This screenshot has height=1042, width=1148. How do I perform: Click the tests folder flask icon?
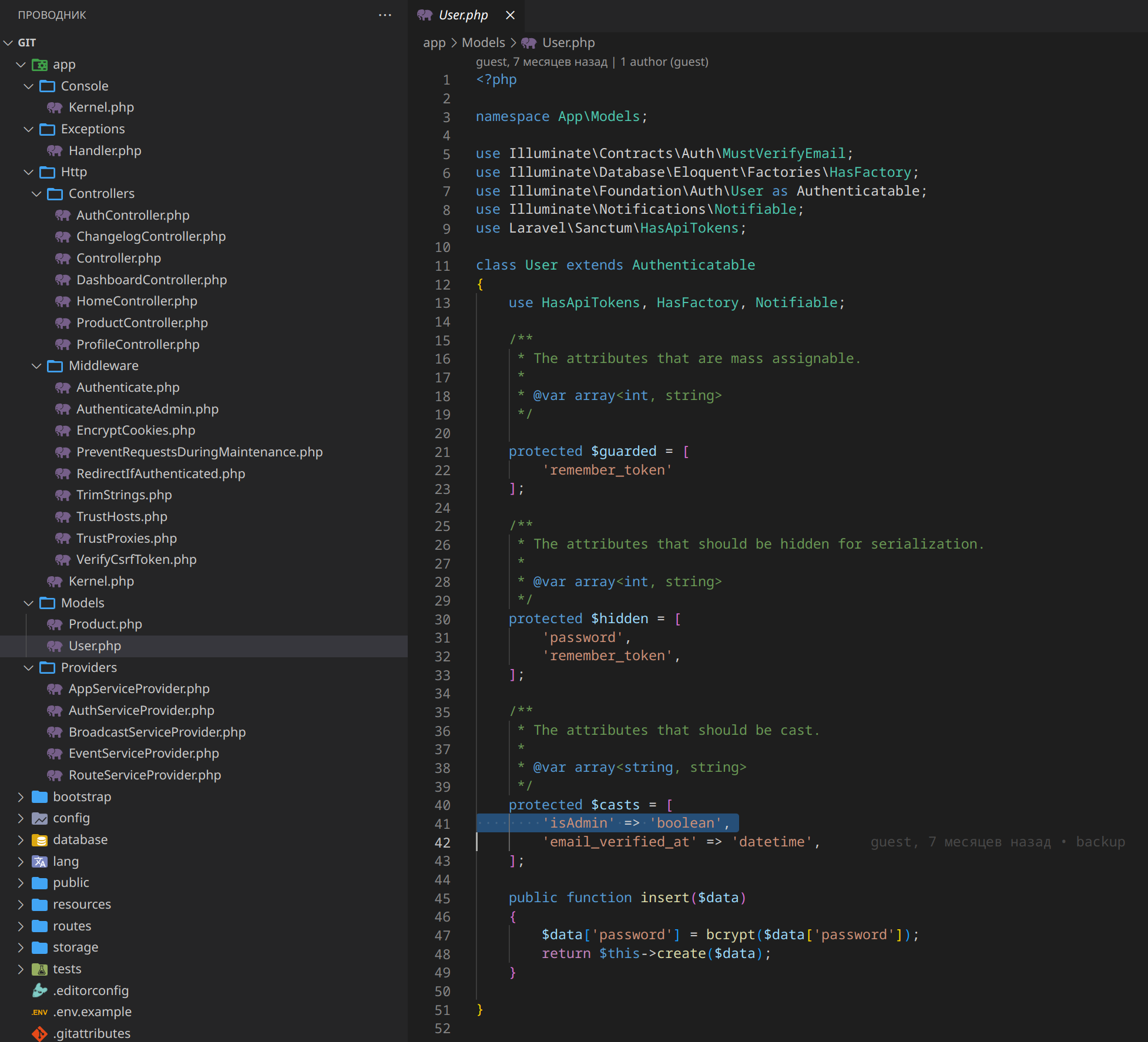click(x=39, y=969)
